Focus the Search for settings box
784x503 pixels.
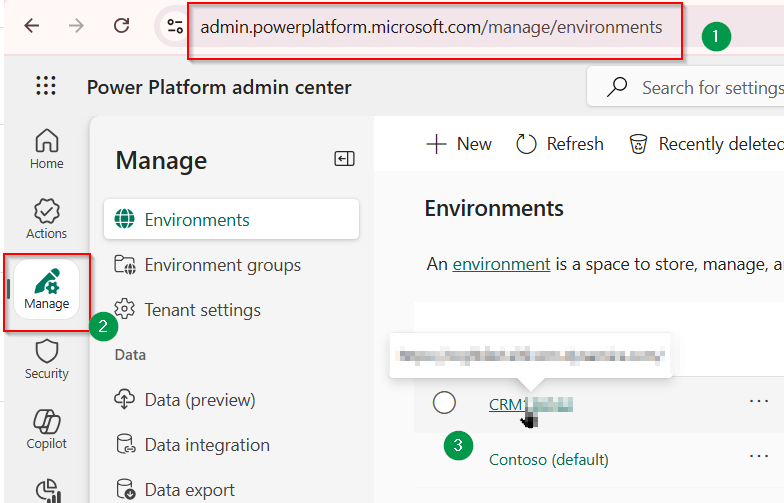point(685,88)
